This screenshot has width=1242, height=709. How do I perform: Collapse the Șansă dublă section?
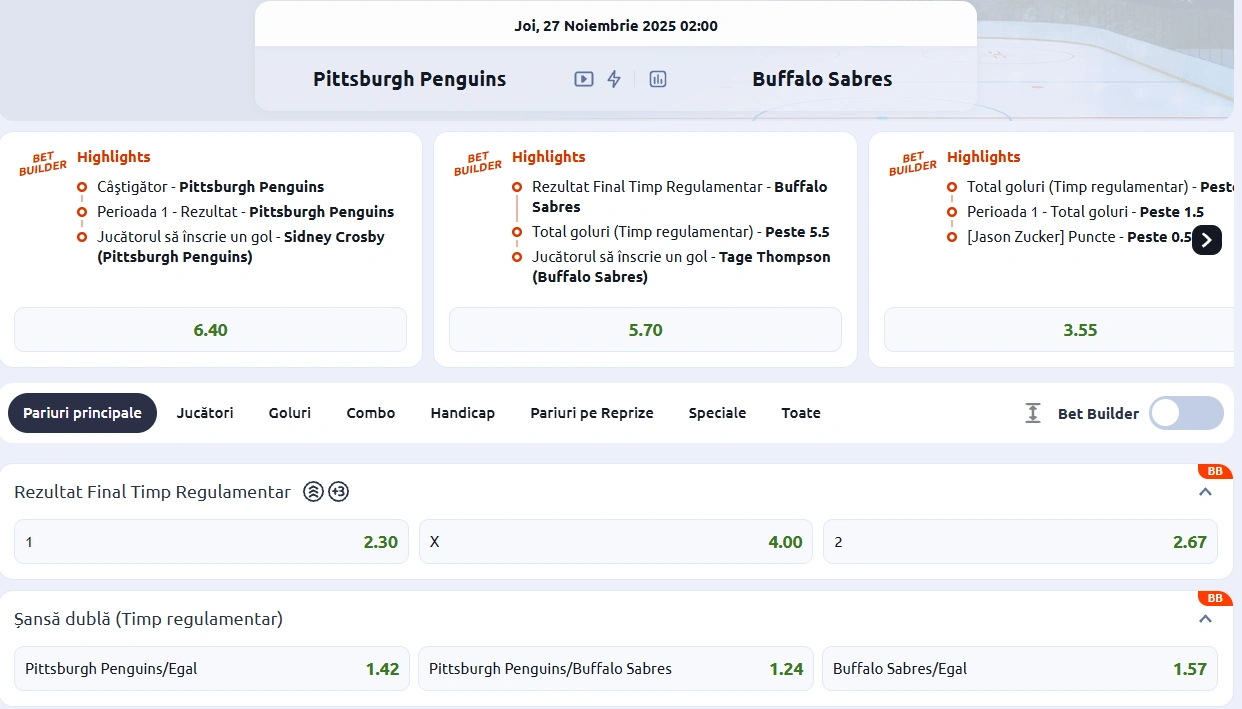coord(1205,619)
